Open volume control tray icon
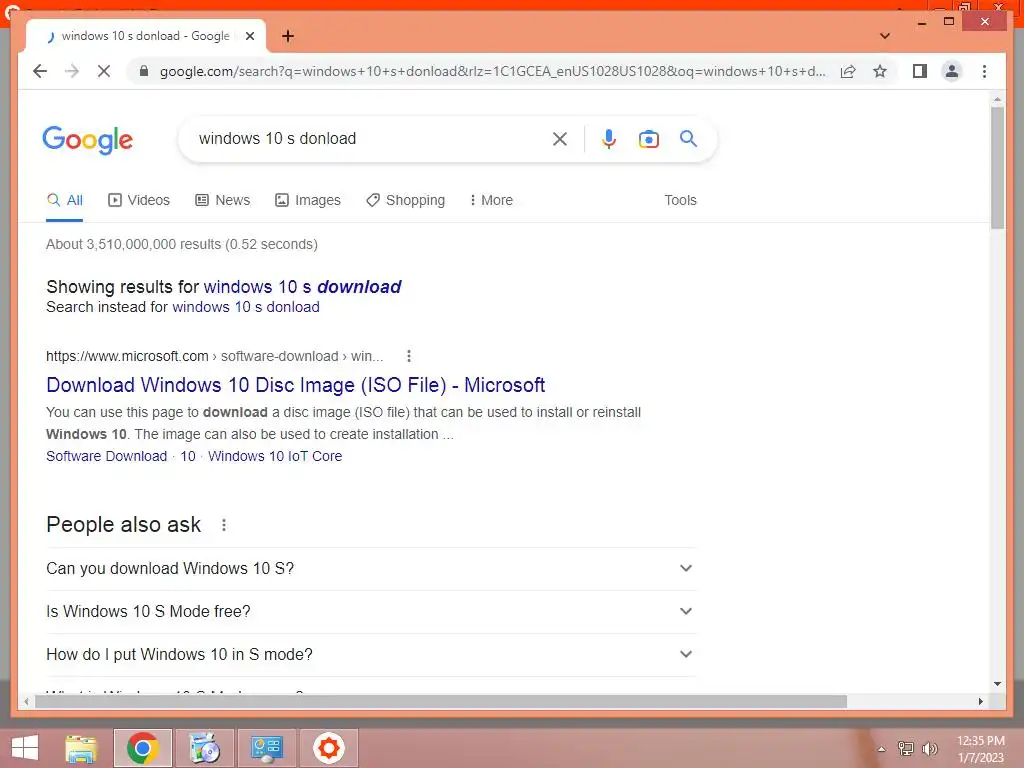The image size is (1024, 768). (x=929, y=749)
